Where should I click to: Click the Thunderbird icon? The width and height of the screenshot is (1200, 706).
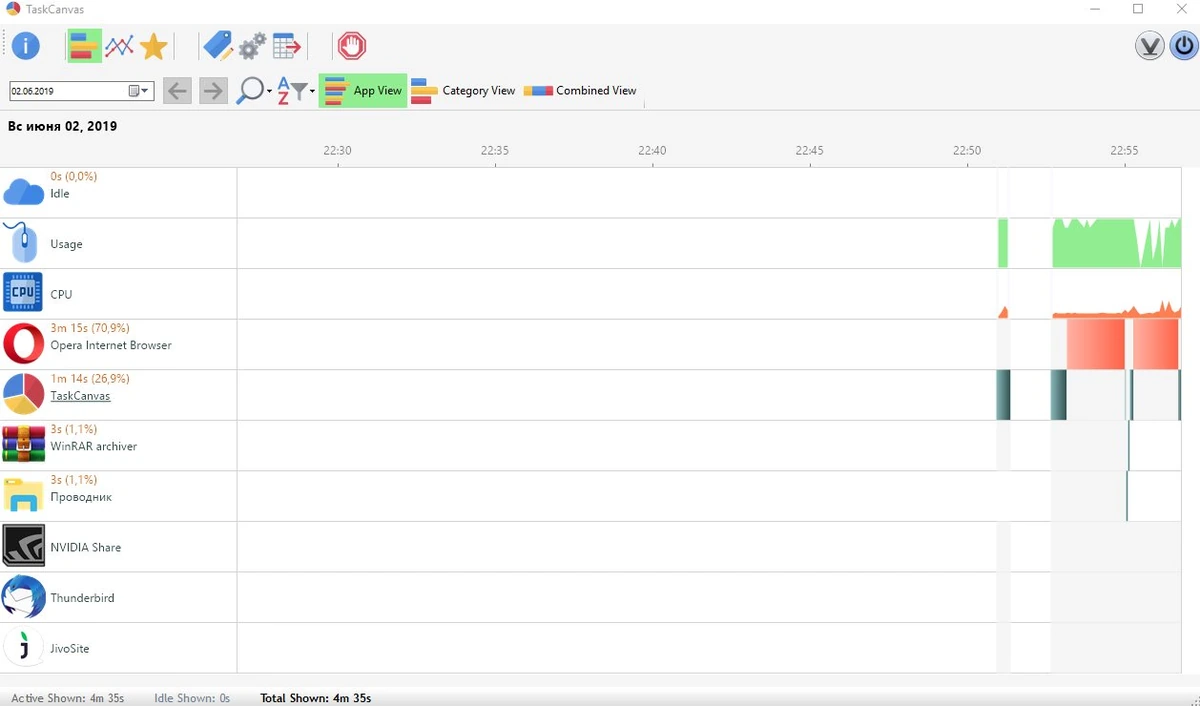[23, 597]
